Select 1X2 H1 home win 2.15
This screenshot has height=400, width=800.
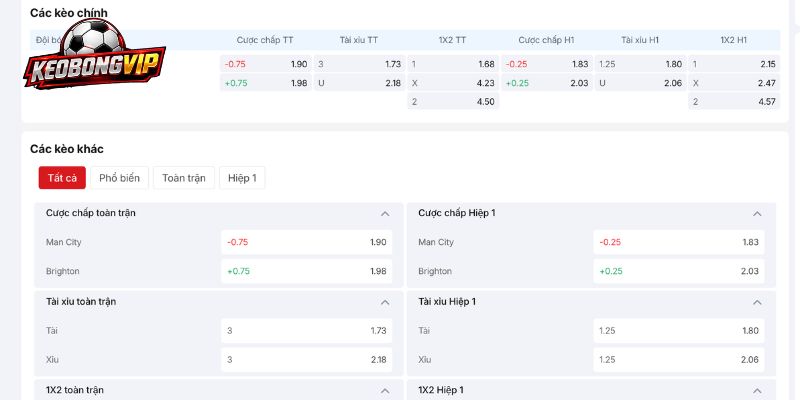pyautogui.click(x=734, y=64)
